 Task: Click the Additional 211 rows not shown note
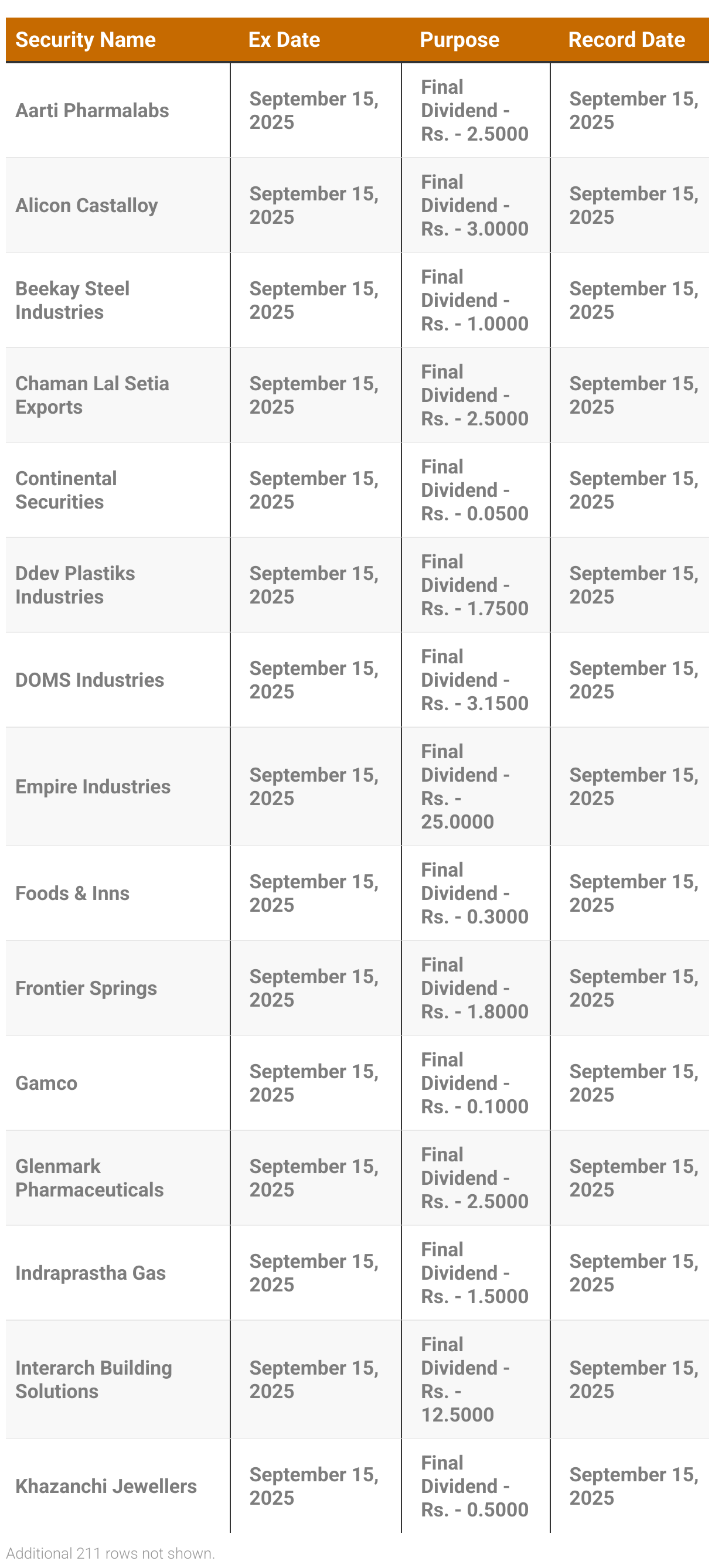click(x=110, y=1553)
